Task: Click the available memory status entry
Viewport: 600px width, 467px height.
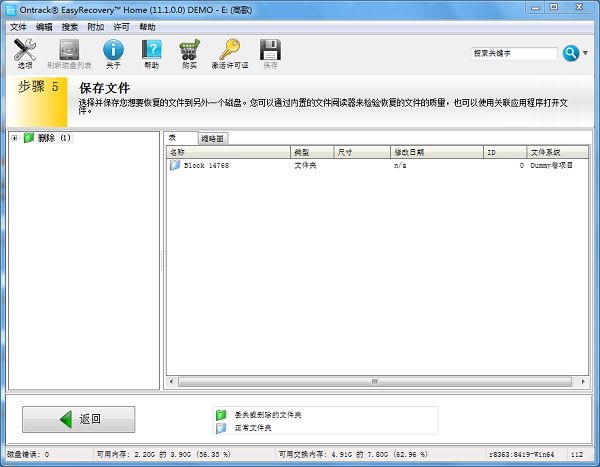Action: (164, 455)
